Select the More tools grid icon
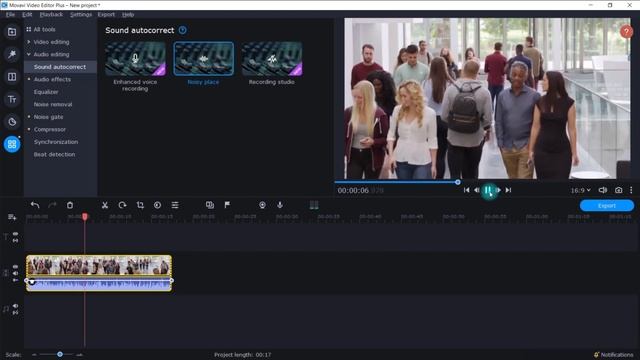 [12, 144]
